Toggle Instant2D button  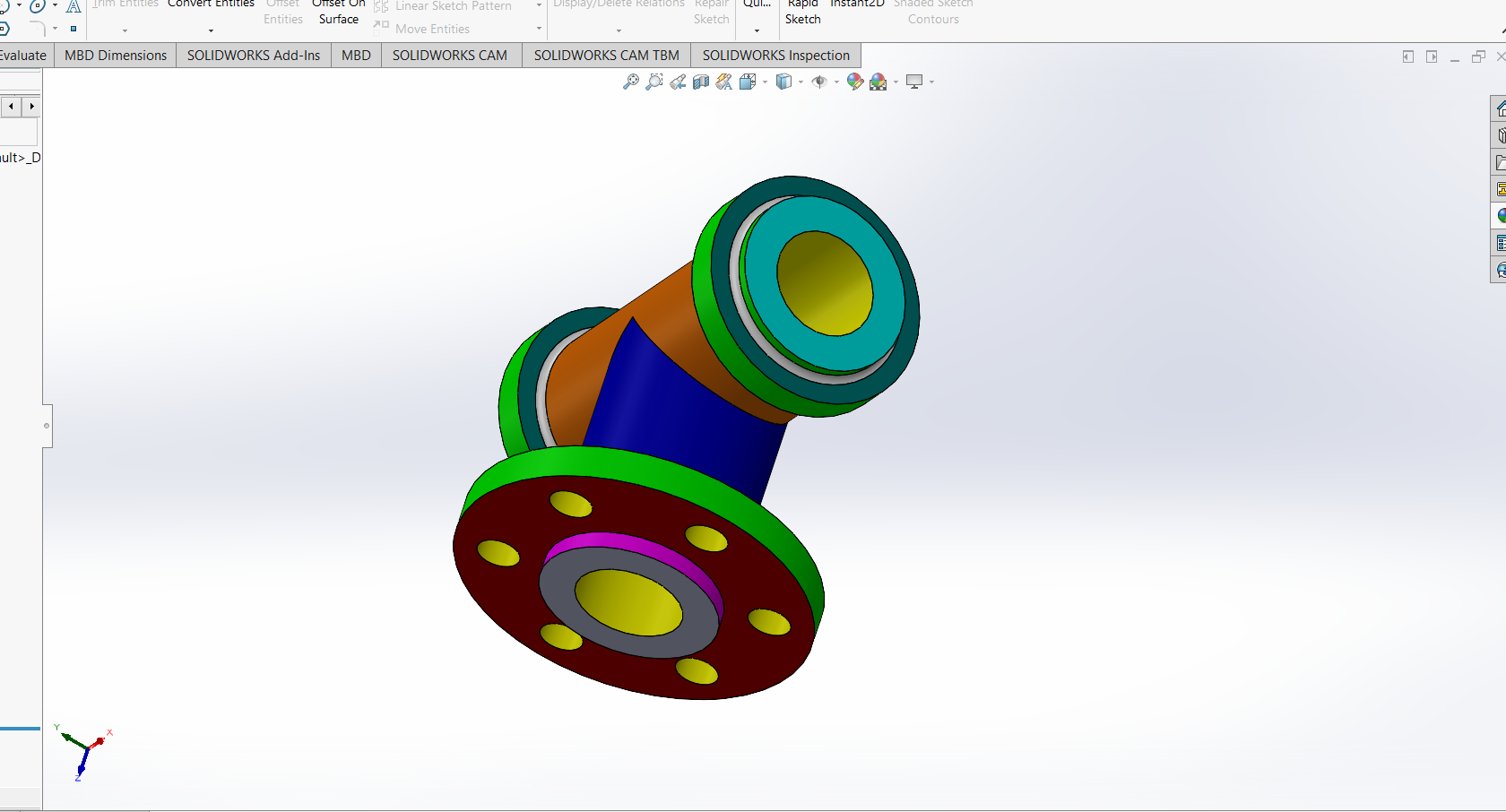857,4
